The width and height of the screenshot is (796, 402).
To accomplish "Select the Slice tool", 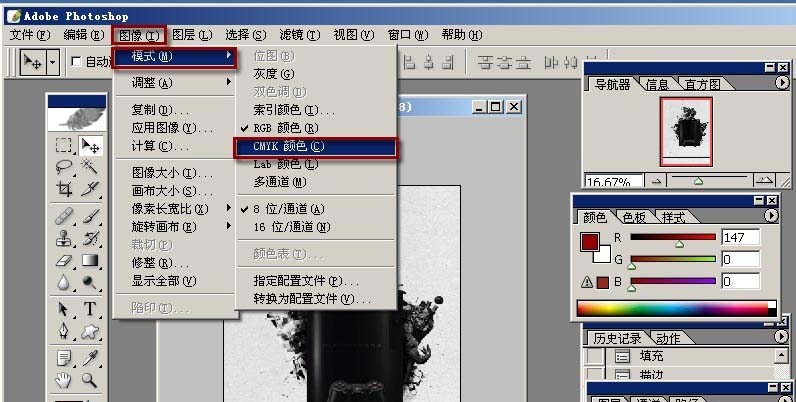I will coord(90,189).
